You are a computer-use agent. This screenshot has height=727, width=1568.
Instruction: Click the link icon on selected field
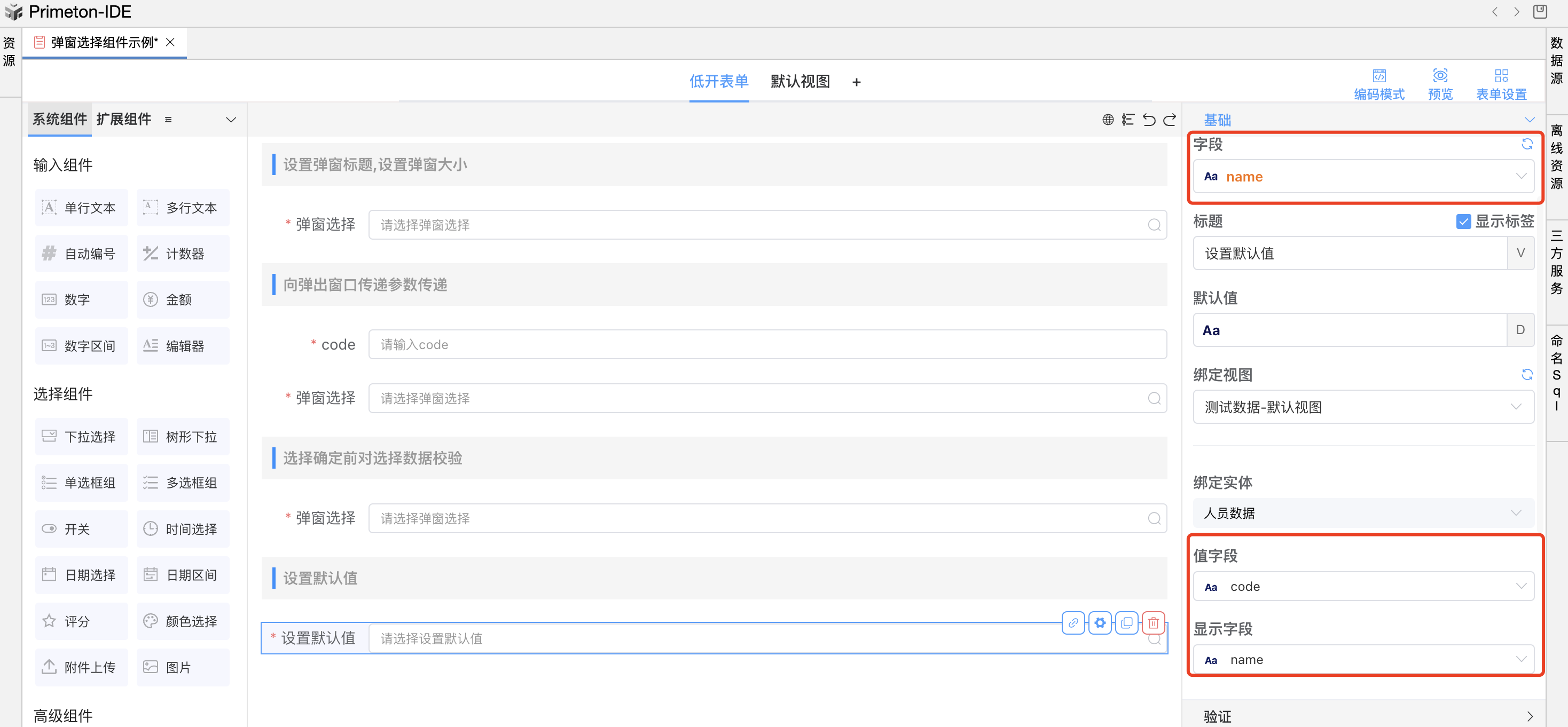1073,622
